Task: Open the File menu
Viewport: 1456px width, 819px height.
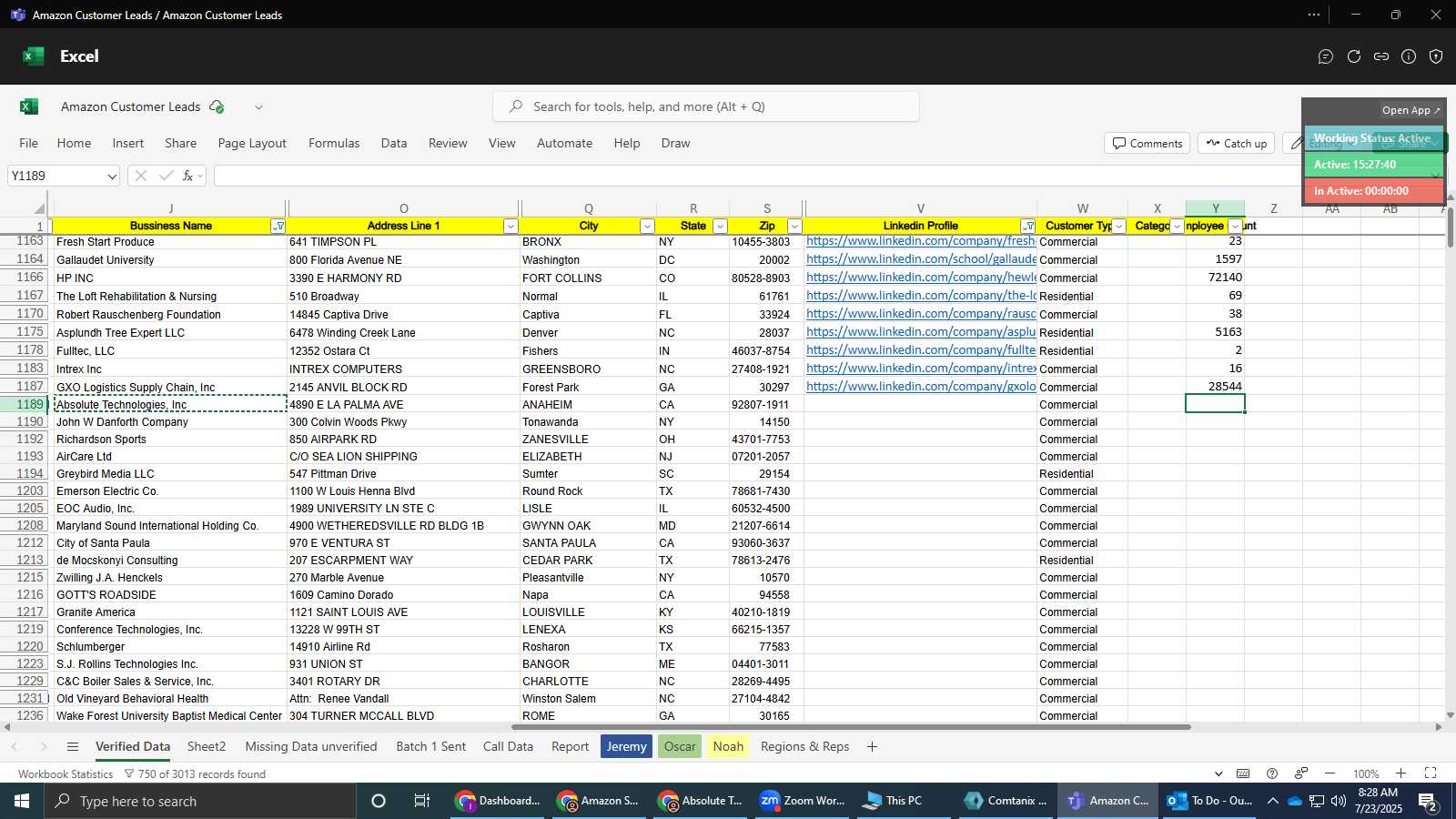Action: pos(29,143)
